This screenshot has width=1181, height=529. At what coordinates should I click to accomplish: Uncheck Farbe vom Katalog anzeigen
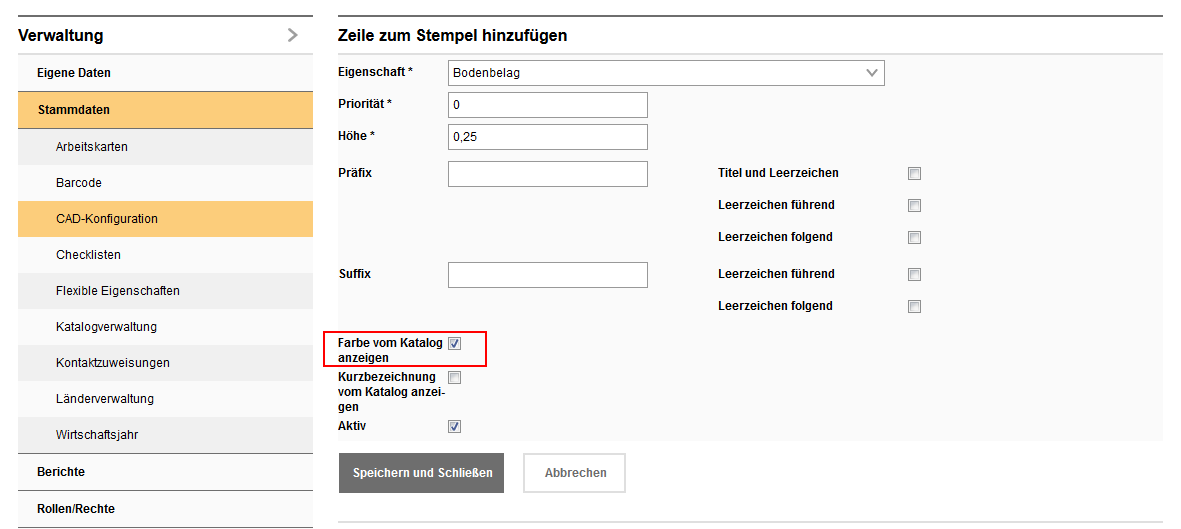tap(454, 344)
